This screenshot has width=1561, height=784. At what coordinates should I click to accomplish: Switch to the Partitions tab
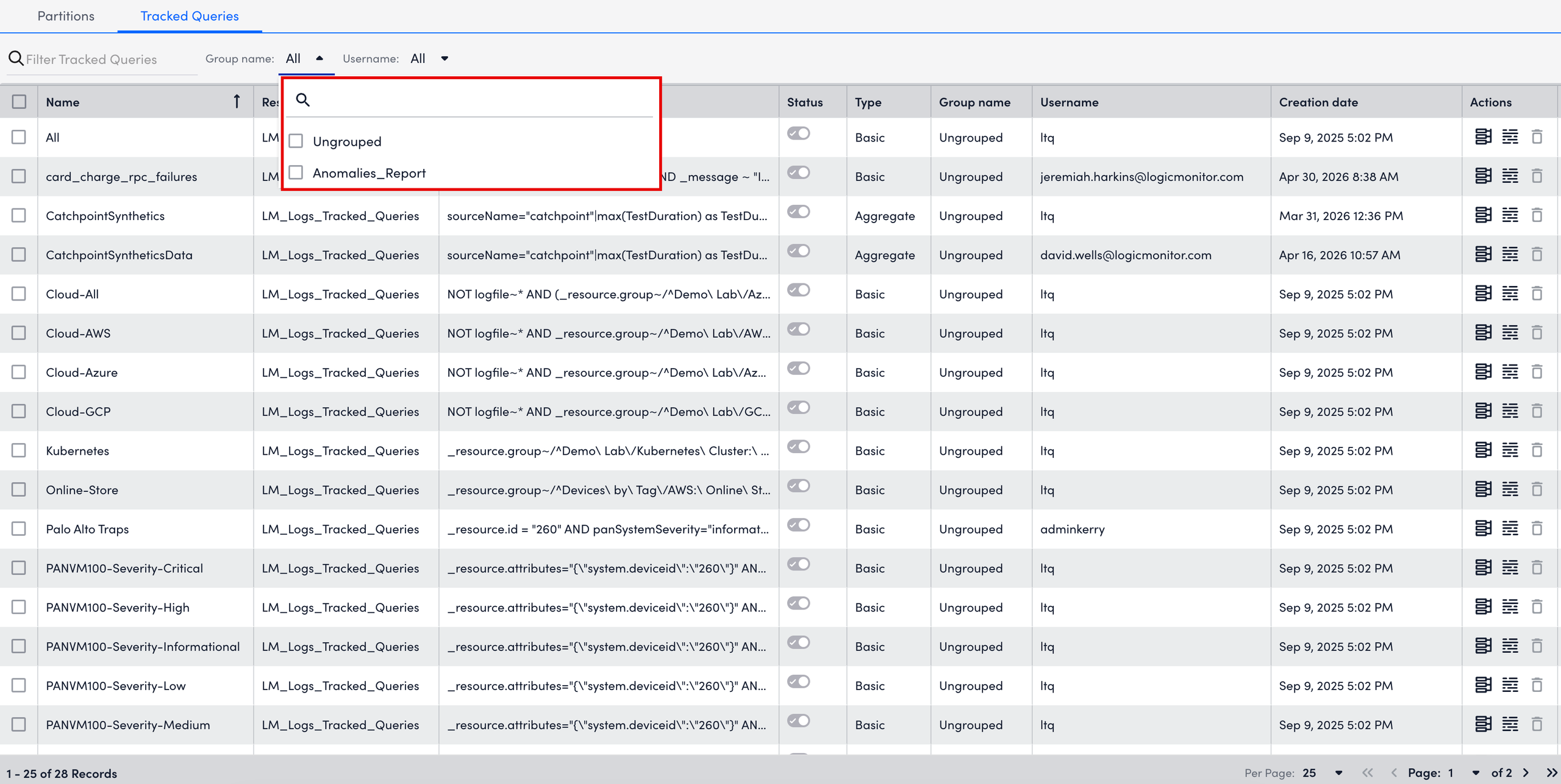(x=66, y=16)
